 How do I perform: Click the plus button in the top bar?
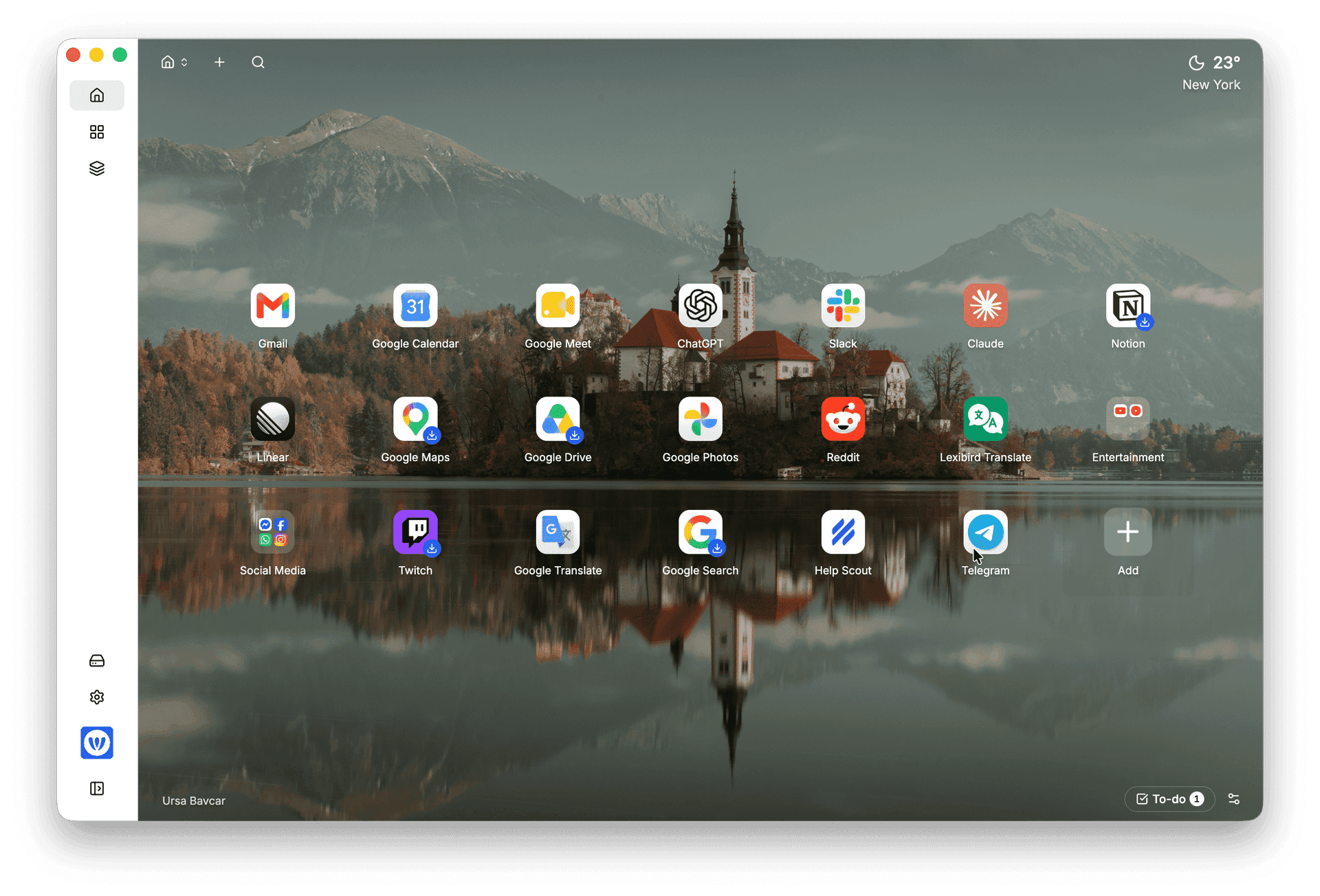[x=219, y=63]
